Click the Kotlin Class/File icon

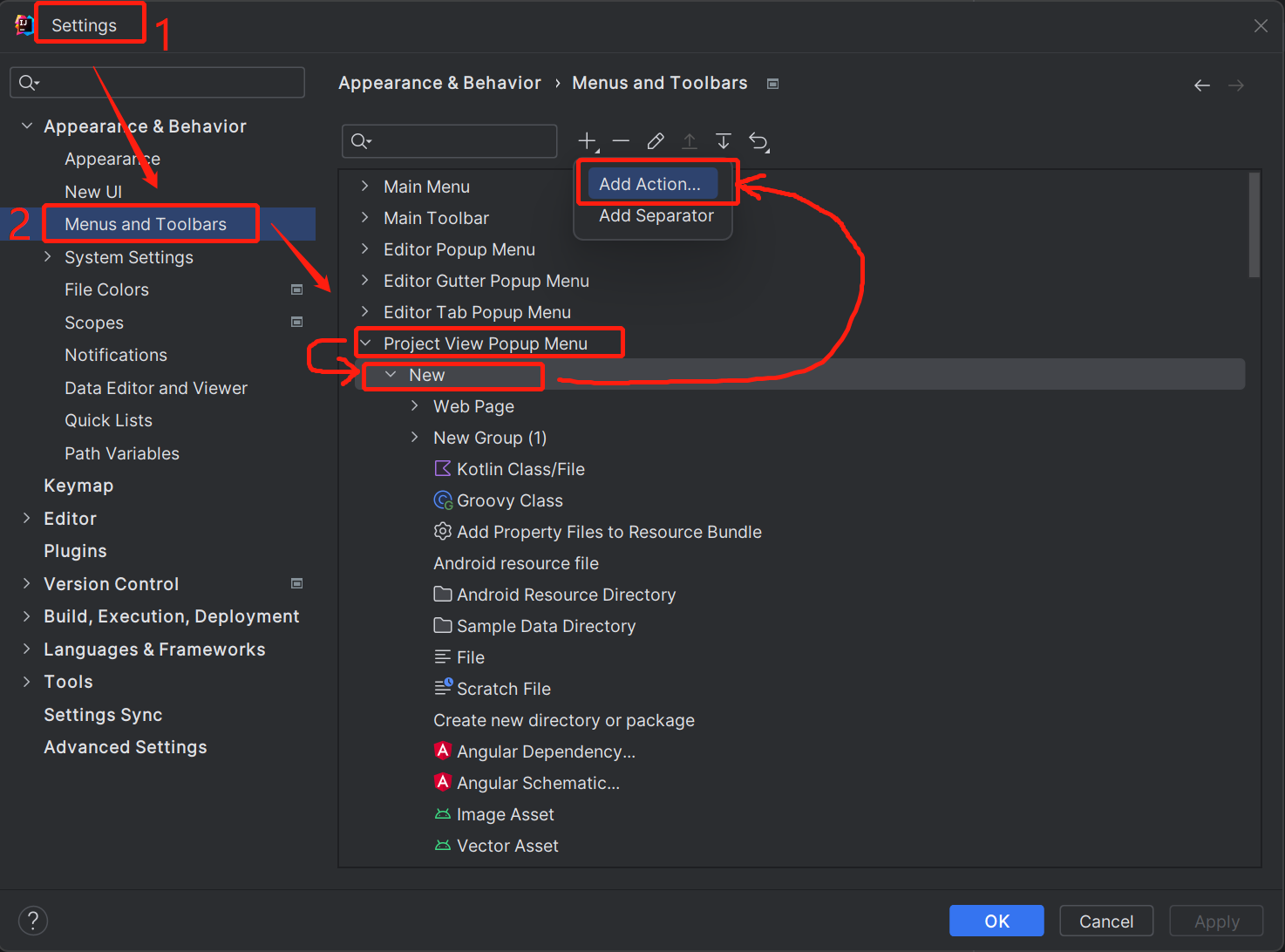click(x=443, y=468)
